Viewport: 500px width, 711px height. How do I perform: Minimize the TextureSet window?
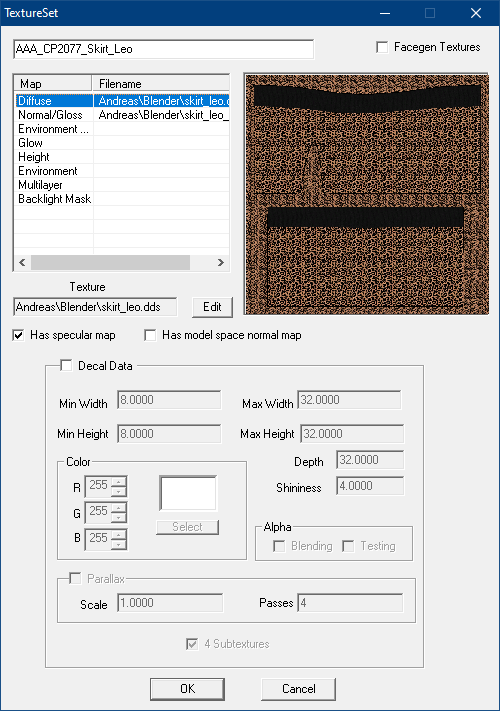pos(385,13)
